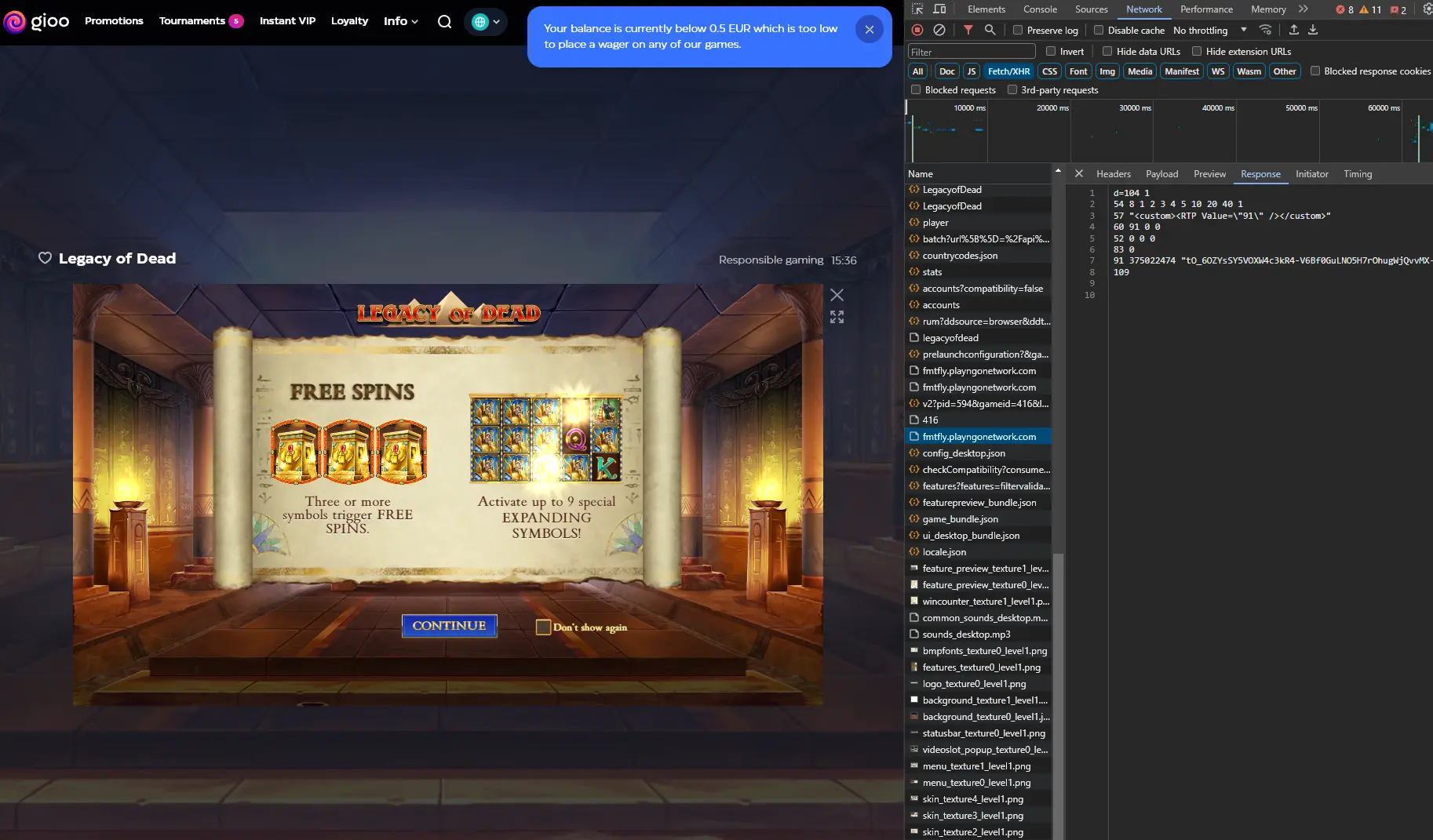This screenshot has width=1433, height=840.
Task: Clear the network log
Action: coord(939,30)
